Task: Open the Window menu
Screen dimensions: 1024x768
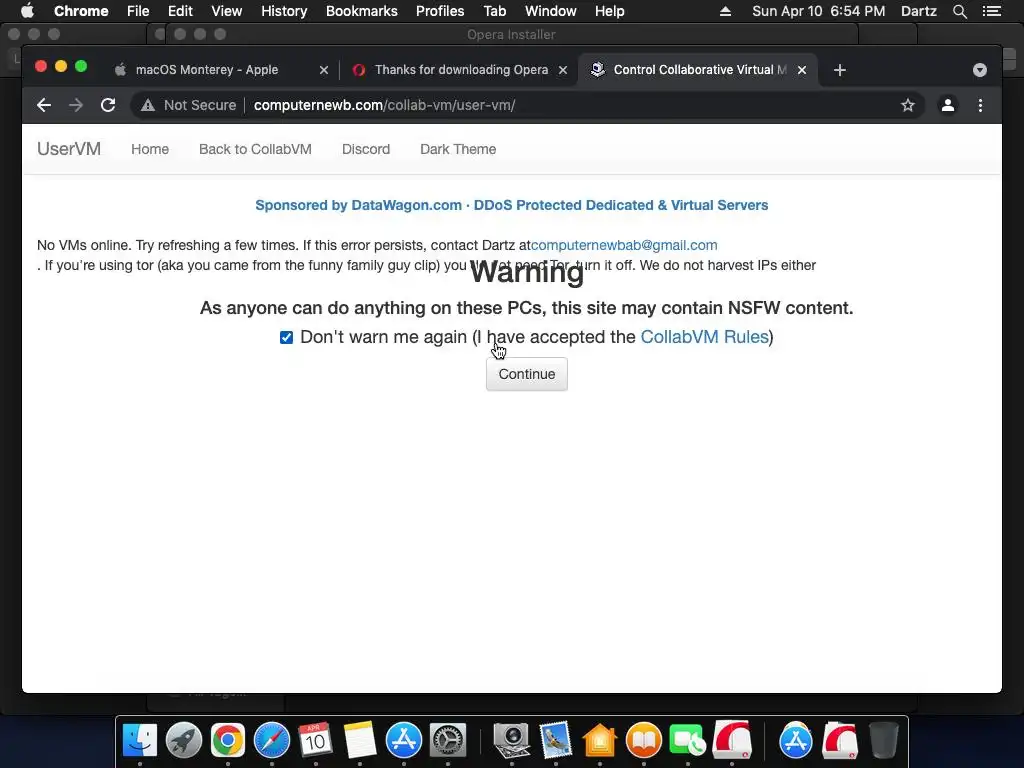Action: (551, 11)
